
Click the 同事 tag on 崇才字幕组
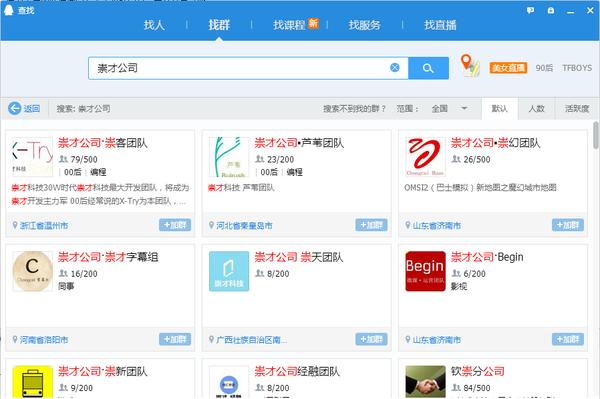pyautogui.click(x=66, y=286)
